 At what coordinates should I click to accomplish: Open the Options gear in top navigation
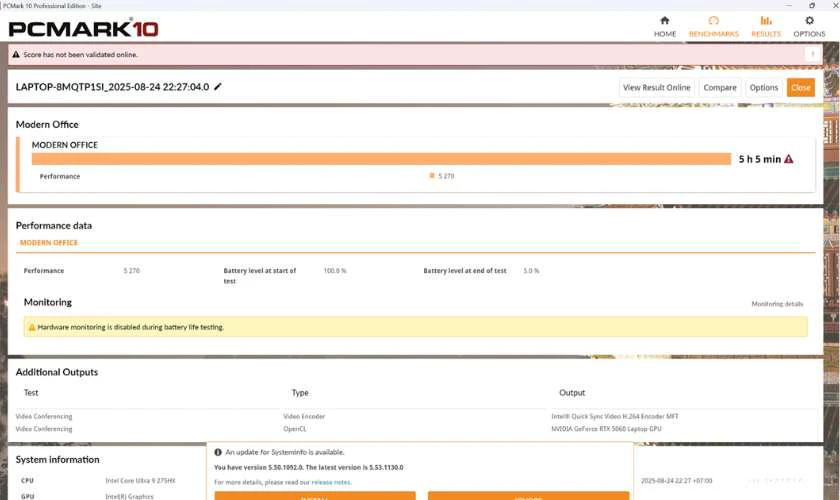click(809, 21)
